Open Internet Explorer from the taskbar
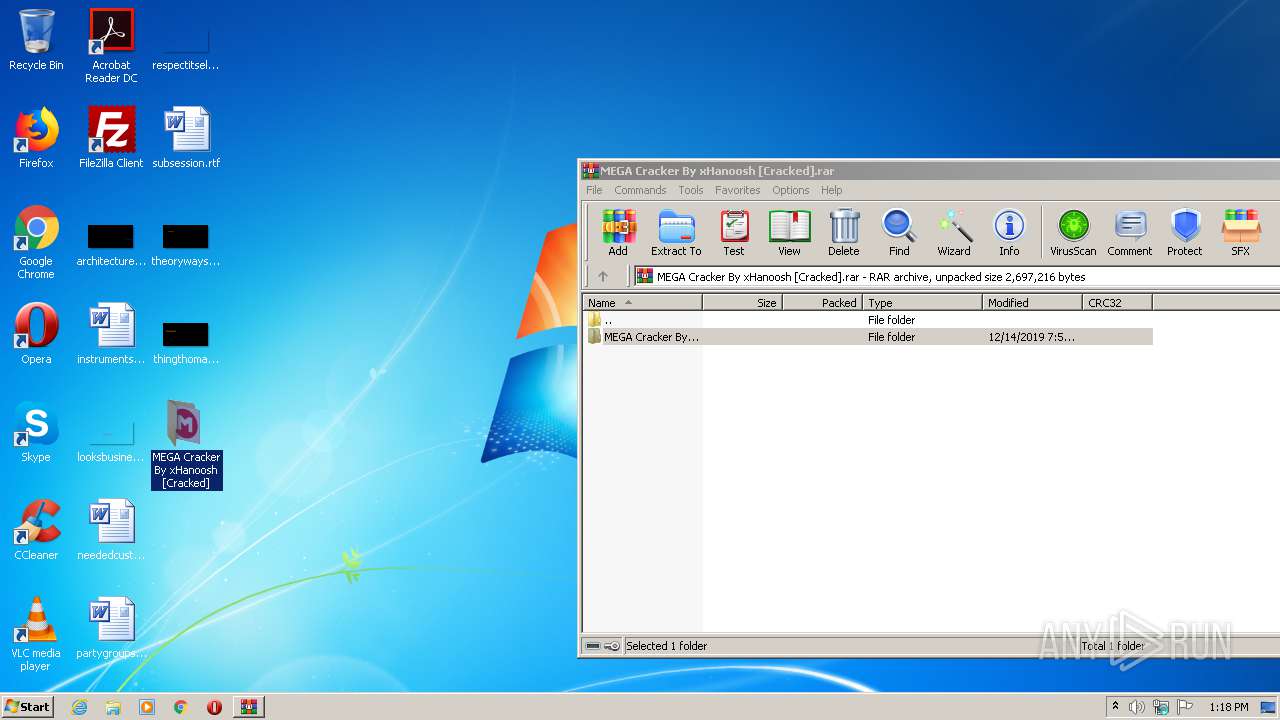The image size is (1280, 720). [79, 706]
